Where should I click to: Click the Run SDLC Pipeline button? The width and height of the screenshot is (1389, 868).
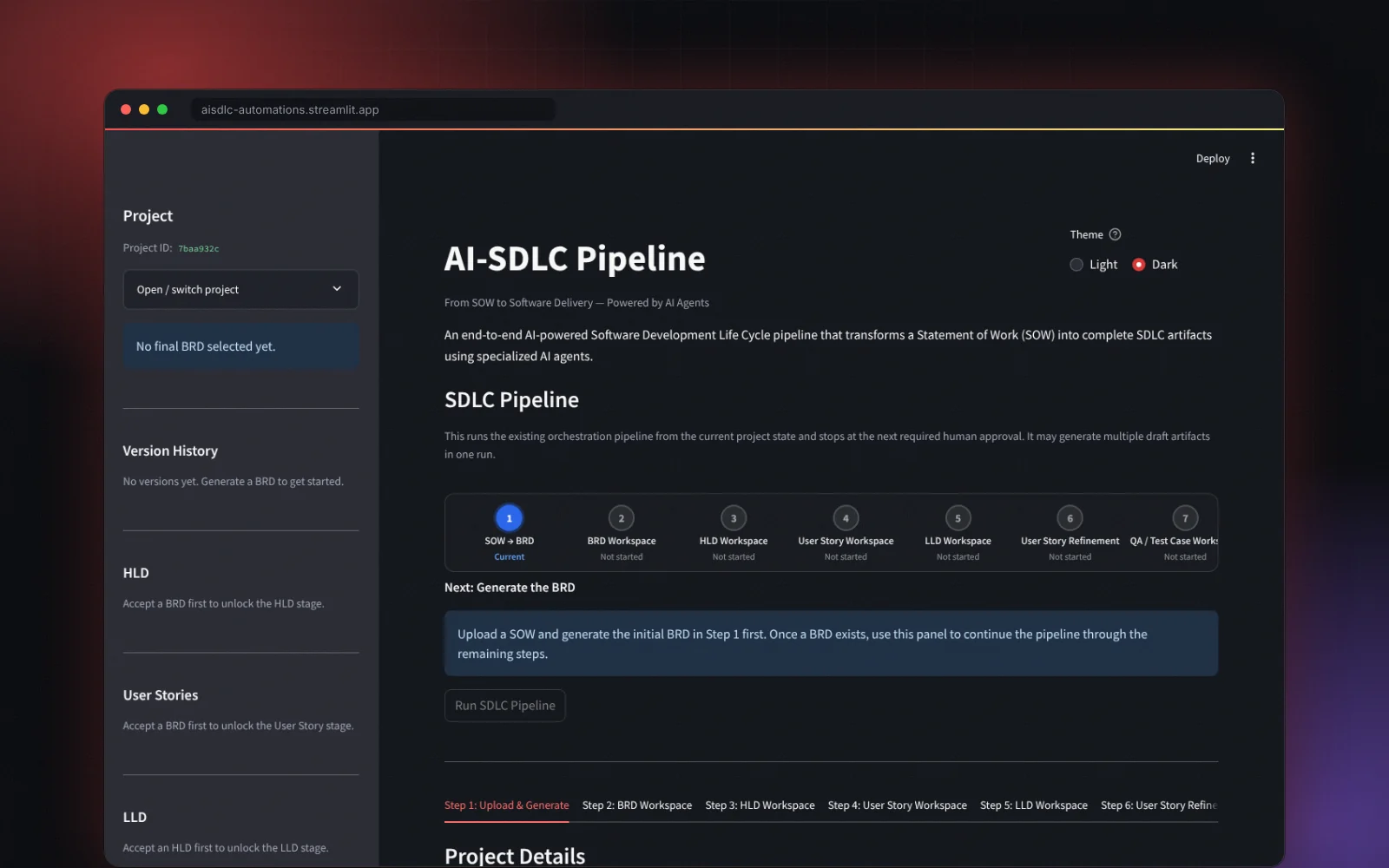coord(504,706)
